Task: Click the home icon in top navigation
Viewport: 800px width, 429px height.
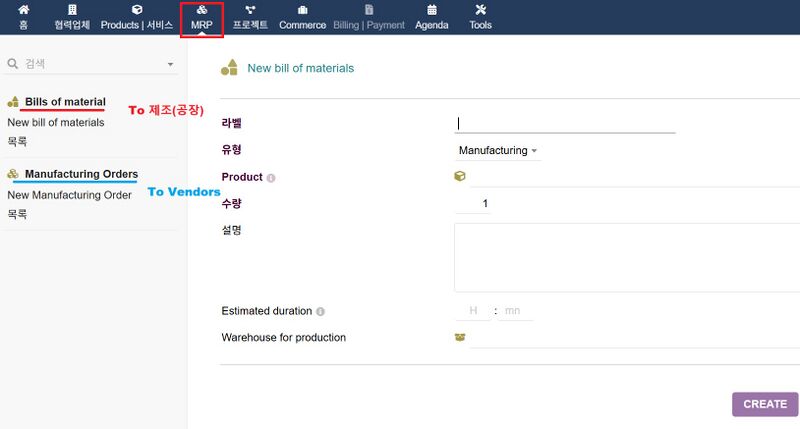Action: pyautogui.click(x=23, y=10)
